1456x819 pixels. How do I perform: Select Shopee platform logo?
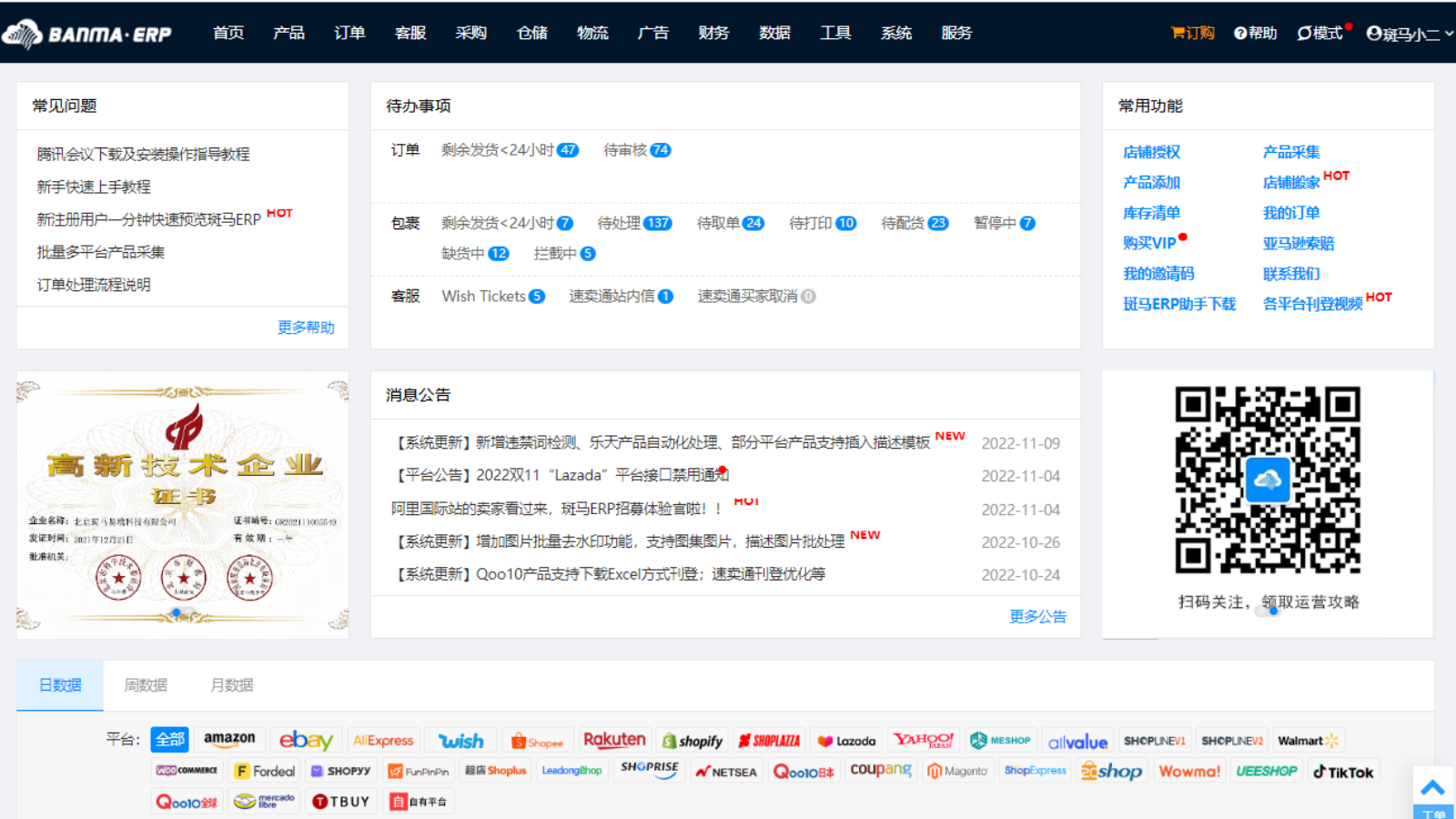[x=538, y=741]
